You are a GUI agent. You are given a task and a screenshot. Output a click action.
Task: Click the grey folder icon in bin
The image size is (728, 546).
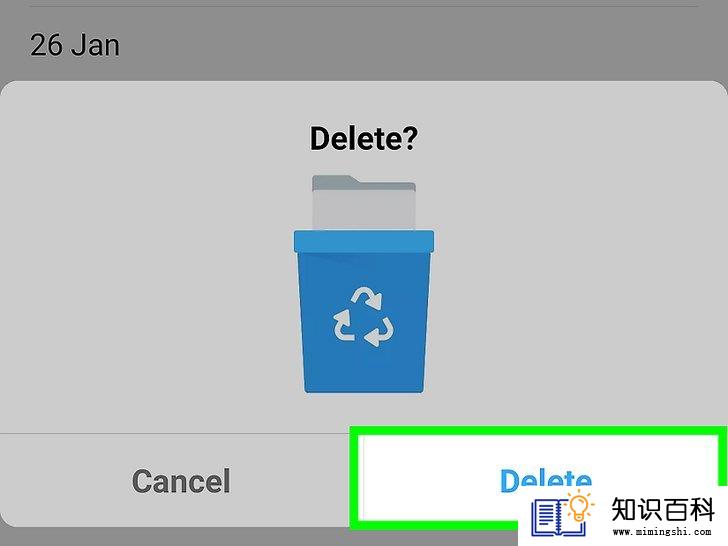(x=364, y=202)
